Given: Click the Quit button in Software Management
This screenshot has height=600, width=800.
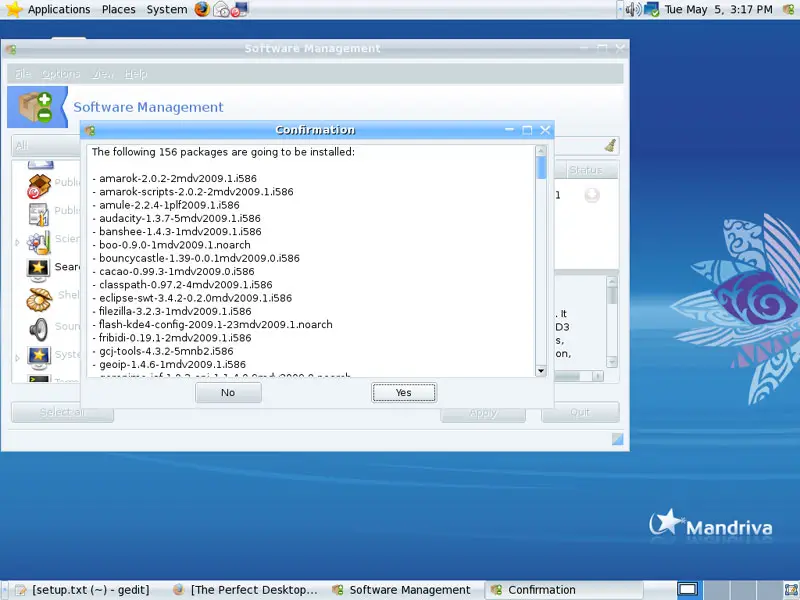Looking at the screenshot, I should tap(580, 412).
